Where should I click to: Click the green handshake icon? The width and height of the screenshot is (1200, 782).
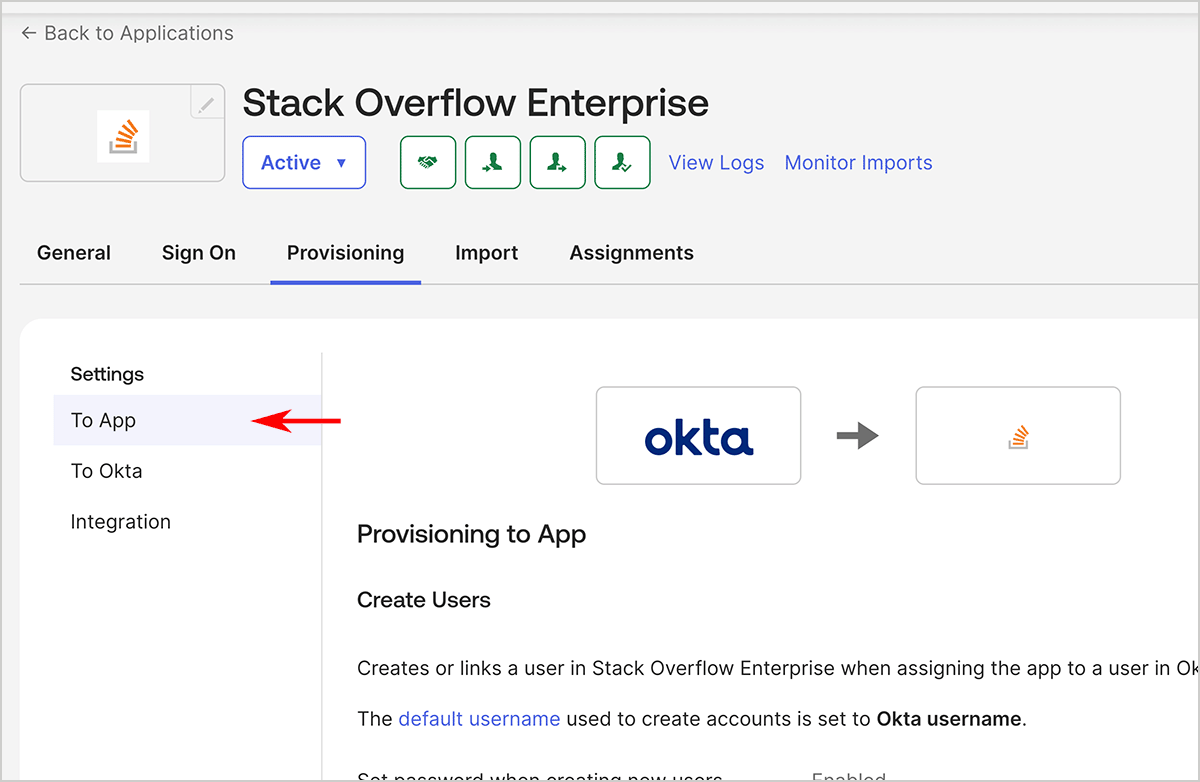point(428,163)
